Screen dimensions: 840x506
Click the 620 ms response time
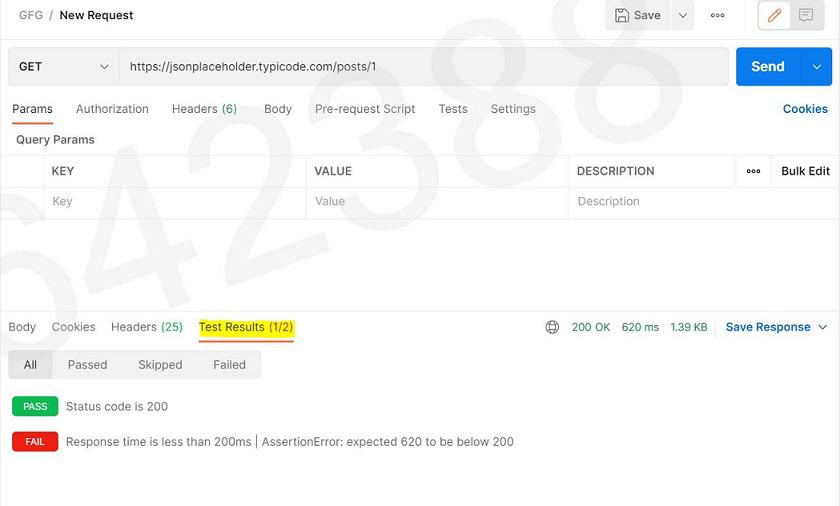(640, 327)
